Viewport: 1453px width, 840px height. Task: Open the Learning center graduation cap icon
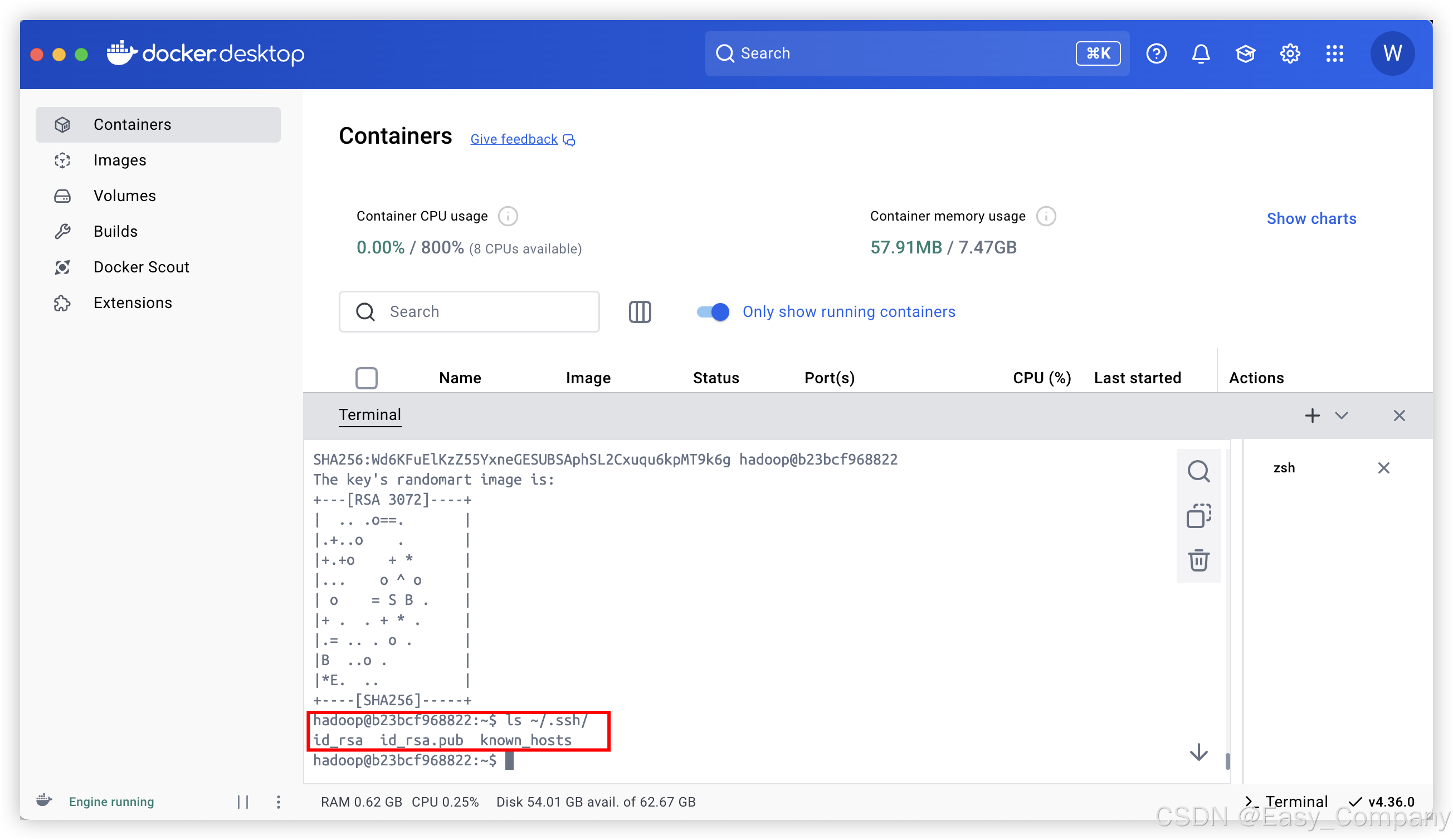click(x=1245, y=53)
